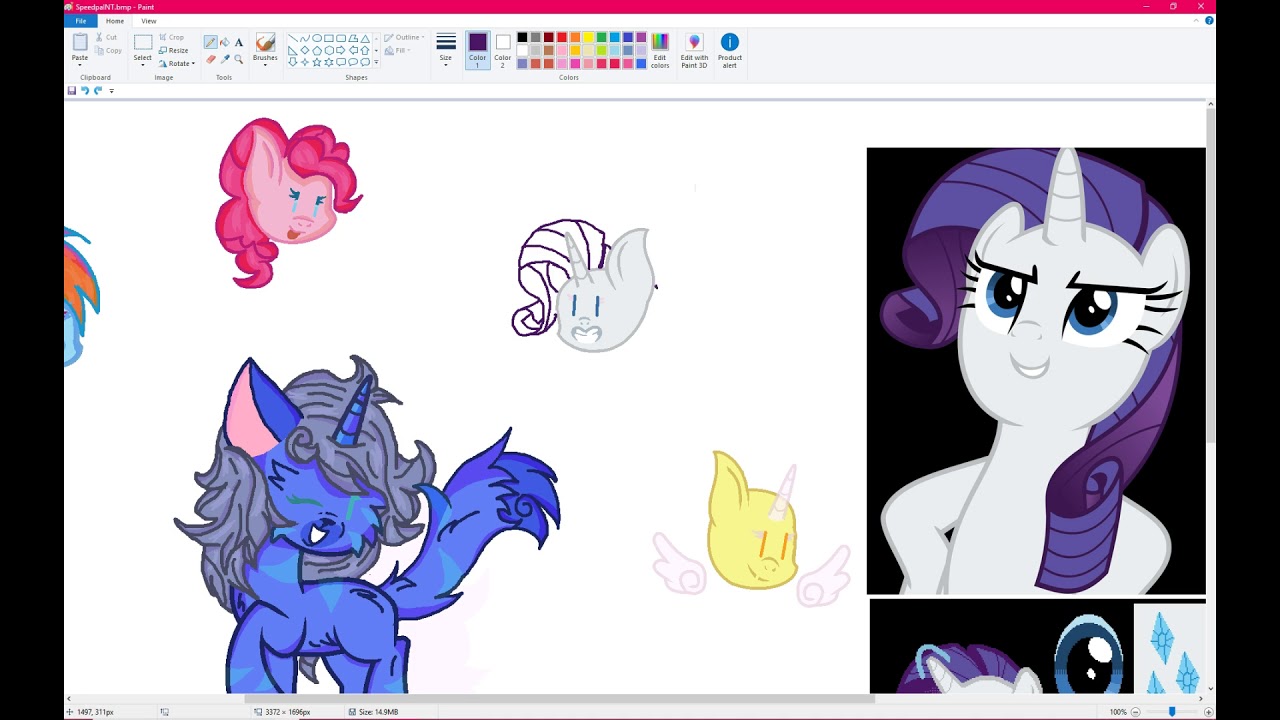Viewport: 1280px width, 720px height.
Task: Open the File menu
Action: point(81,21)
